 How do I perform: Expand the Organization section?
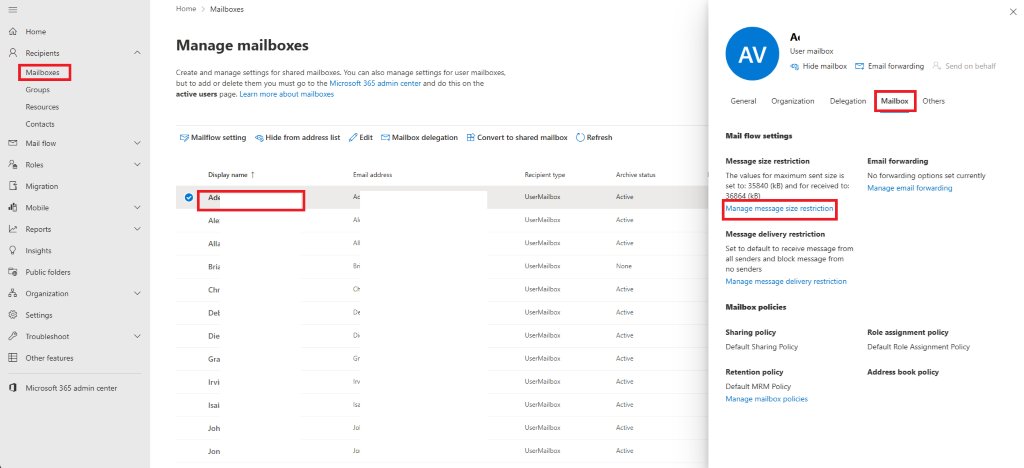[x=137, y=294]
